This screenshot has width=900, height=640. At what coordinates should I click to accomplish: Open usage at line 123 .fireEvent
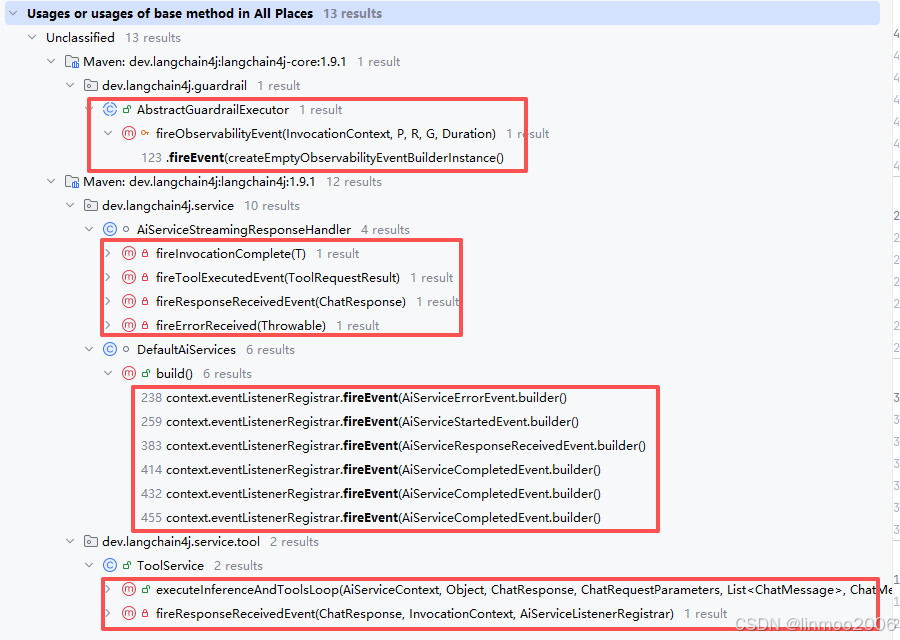coord(322,157)
